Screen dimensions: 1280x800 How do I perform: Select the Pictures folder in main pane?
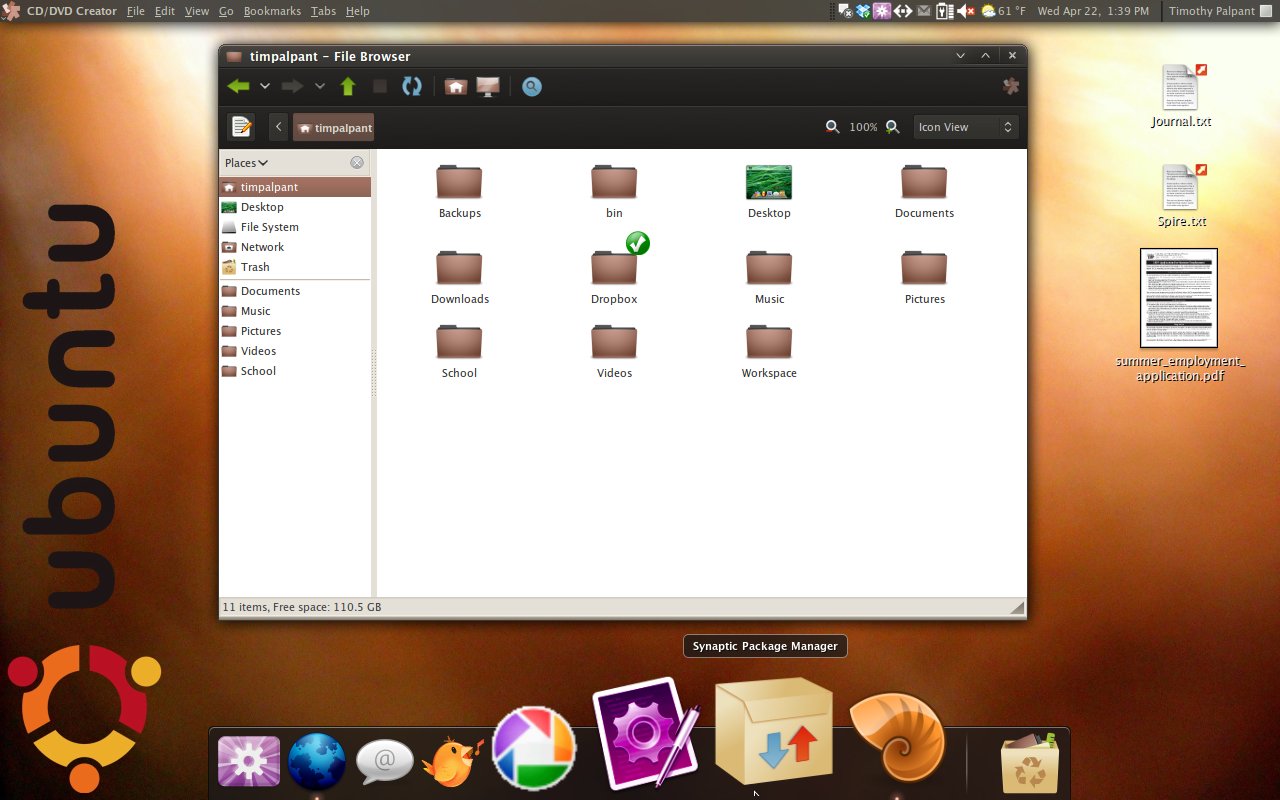tap(924, 268)
